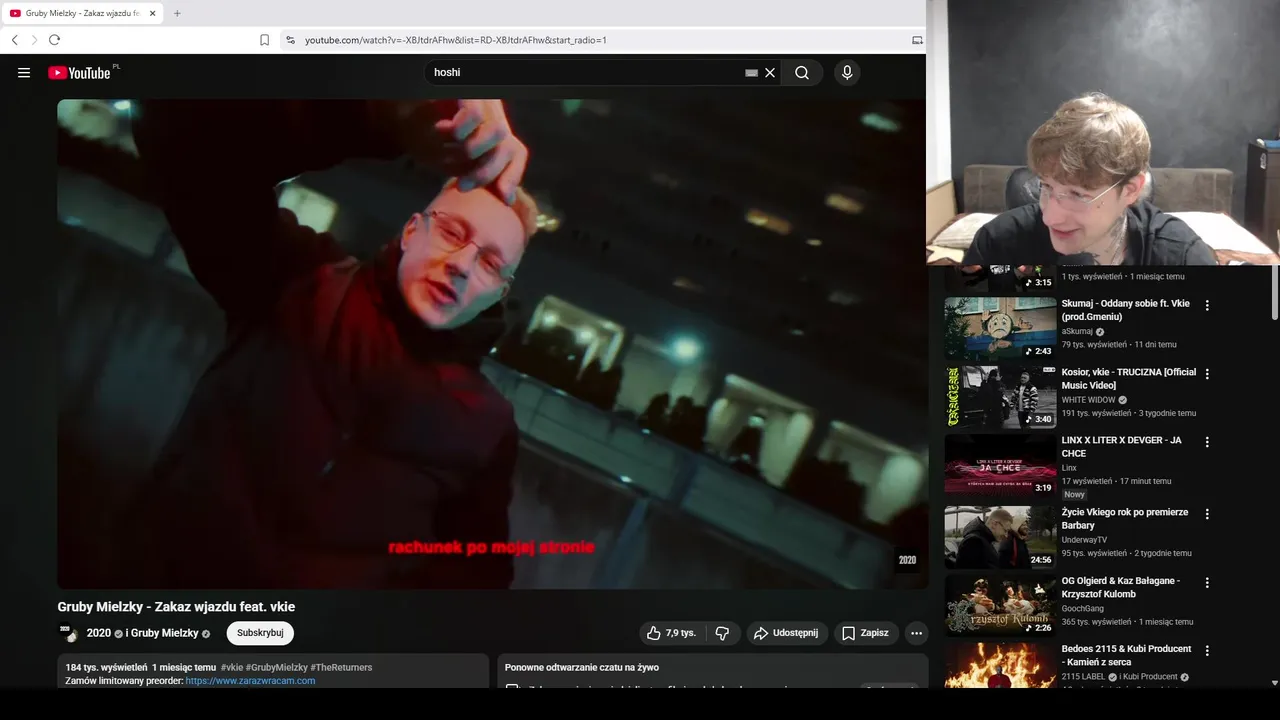1280x720 pixels.
Task: Go to the YouTube home logo
Action: 79,73
